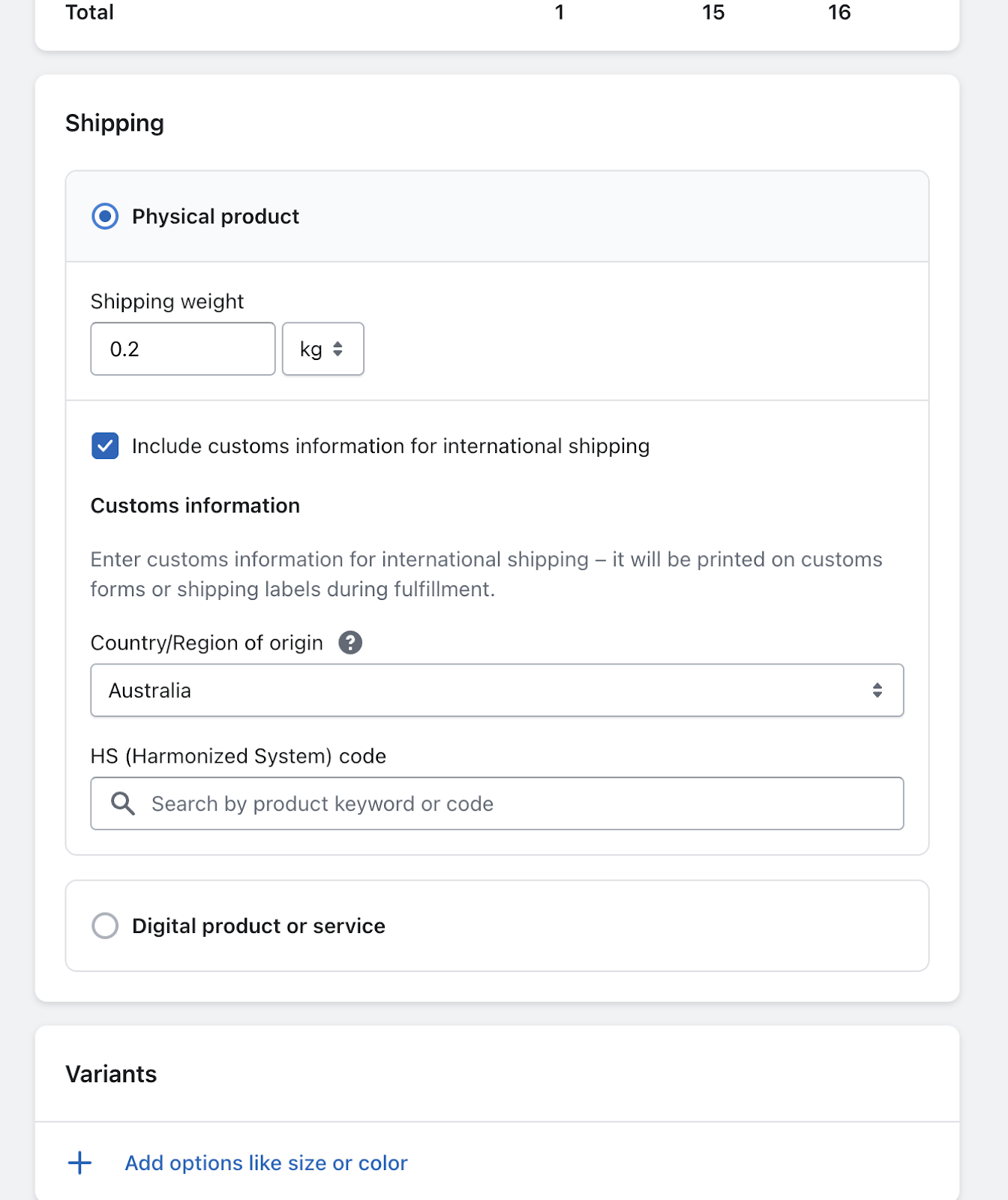The height and width of the screenshot is (1200, 1008).
Task: Click the Customs information subheading
Action: (x=195, y=506)
